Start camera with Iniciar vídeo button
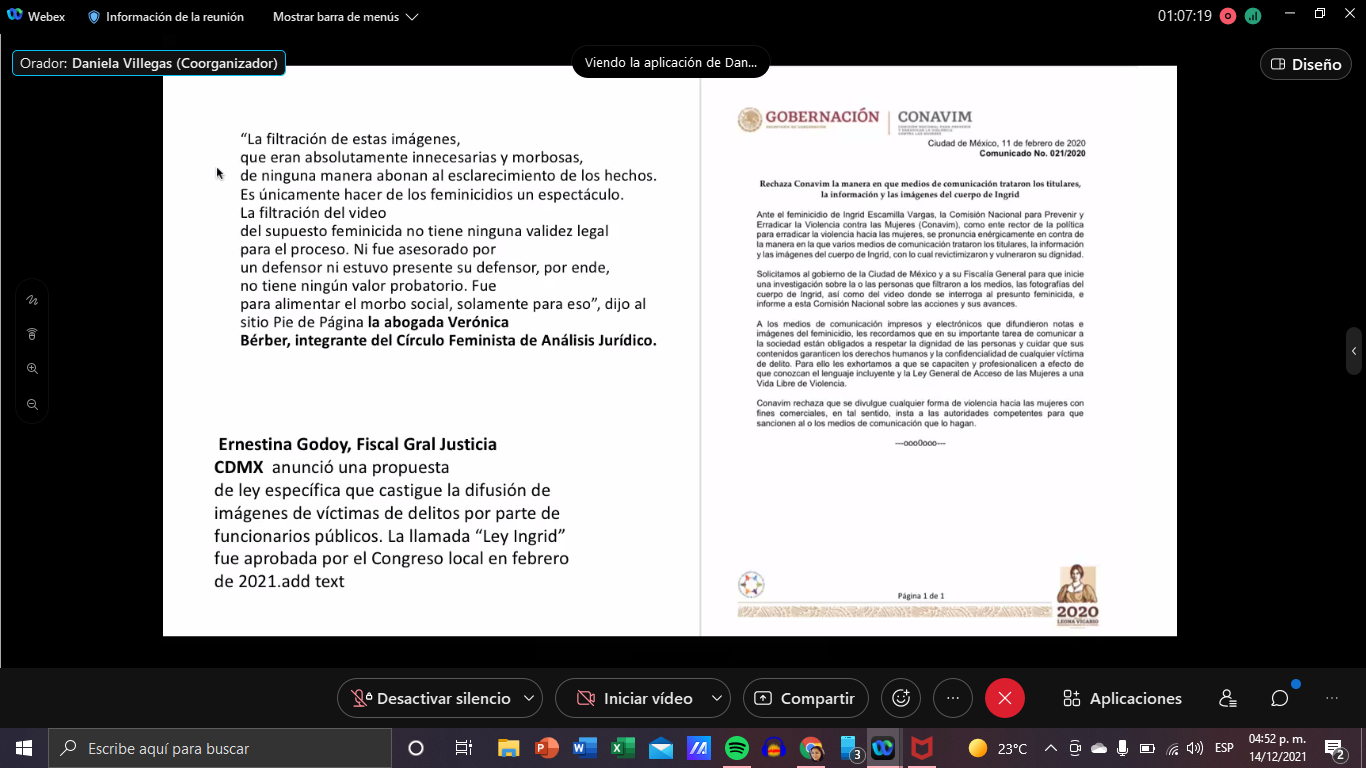The height and width of the screenshot is (768, 1366). tap(636, 698)
